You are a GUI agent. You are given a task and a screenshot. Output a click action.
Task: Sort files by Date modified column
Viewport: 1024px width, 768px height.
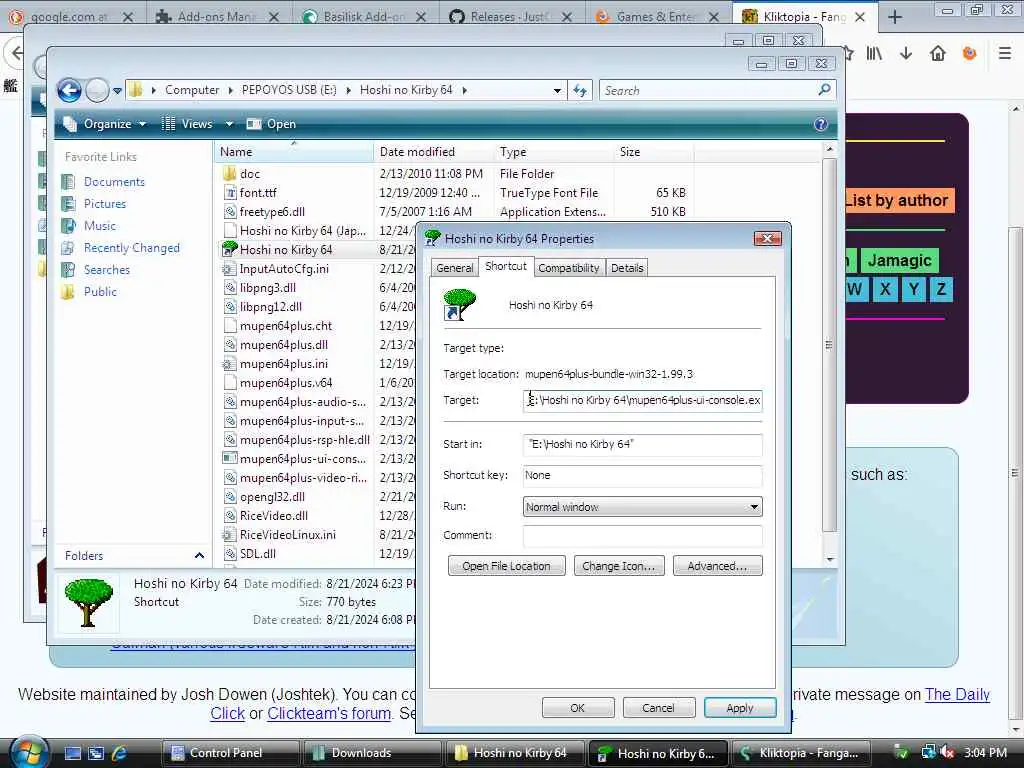434,152
